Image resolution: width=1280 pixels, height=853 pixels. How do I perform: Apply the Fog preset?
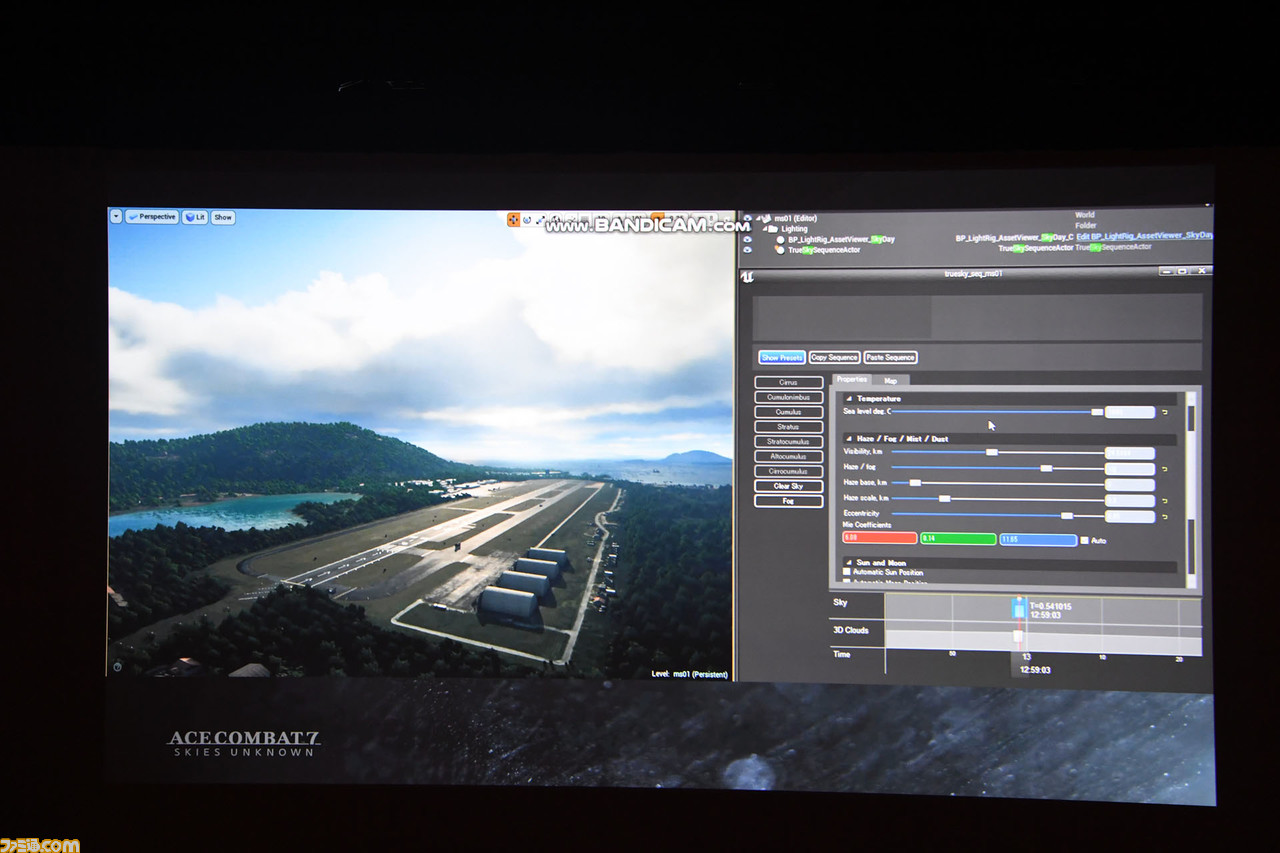click(789, 500)
